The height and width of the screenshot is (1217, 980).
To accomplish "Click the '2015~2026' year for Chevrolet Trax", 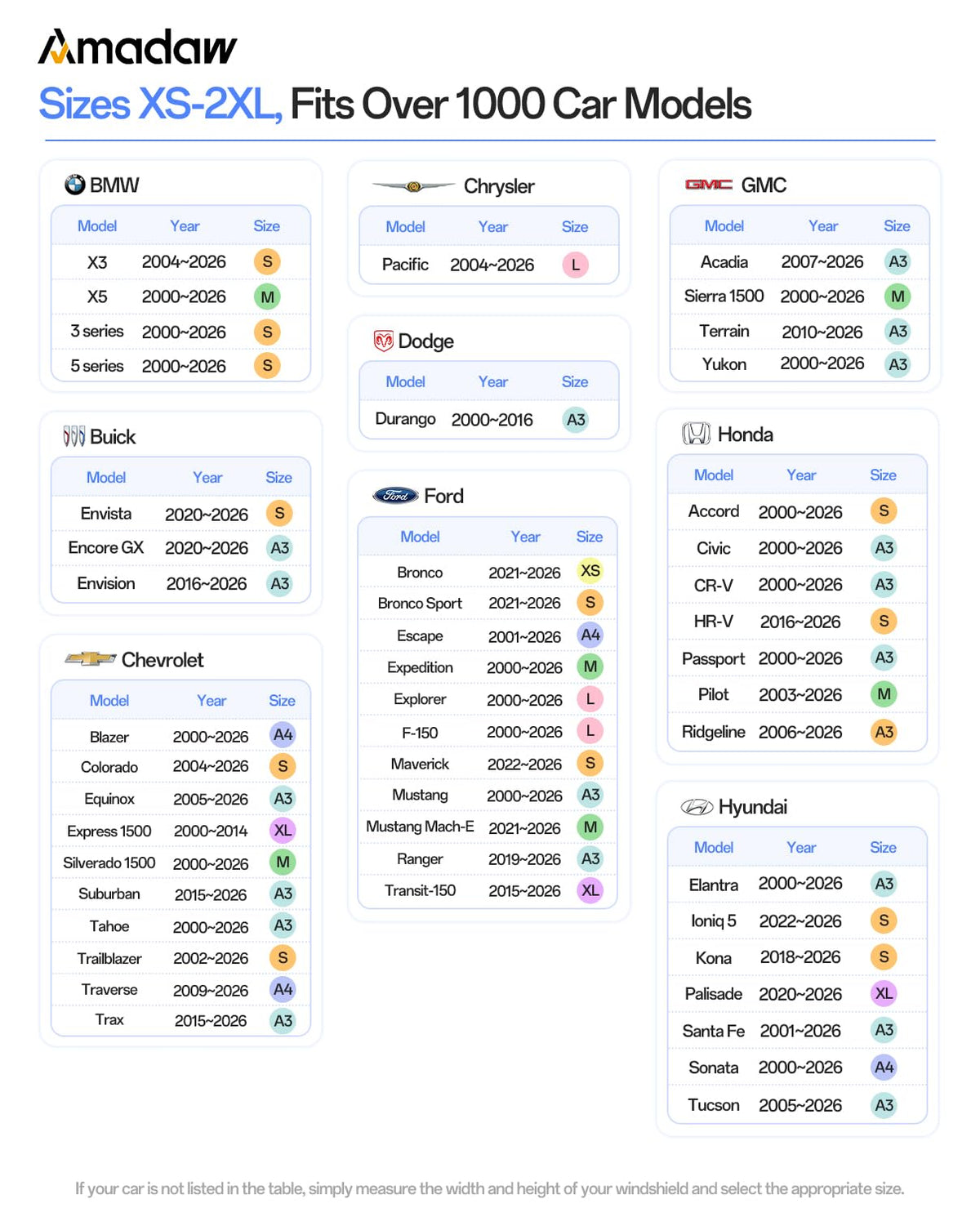I will click(x=211, y=1021).
